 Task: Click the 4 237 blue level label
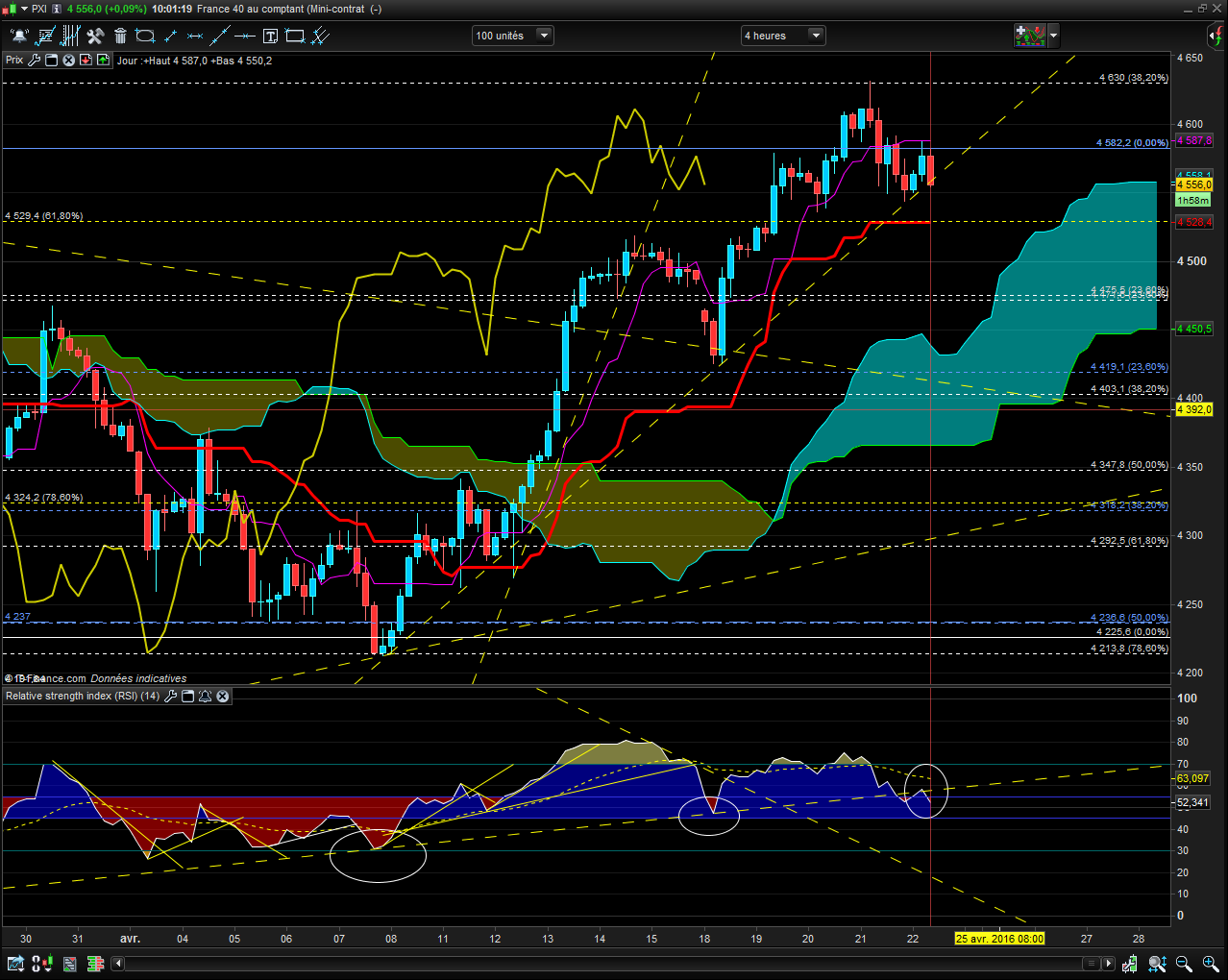pyautogui.click(x=17, y=617)
